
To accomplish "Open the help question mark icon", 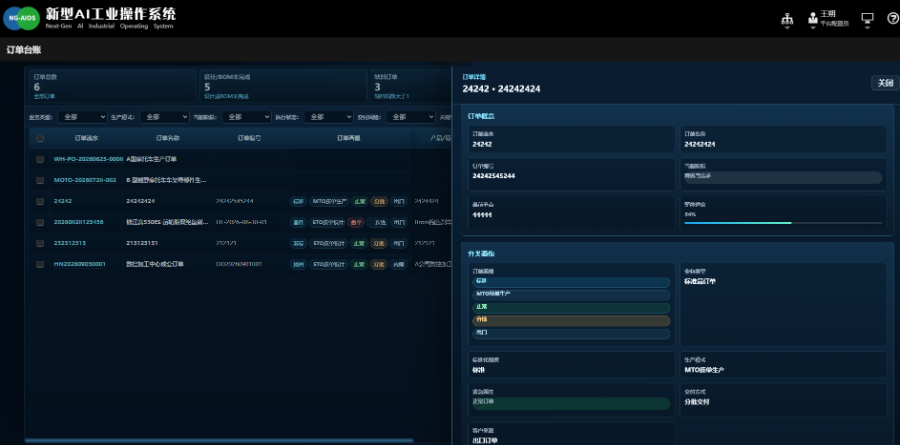I will click(x=893, y=18).
